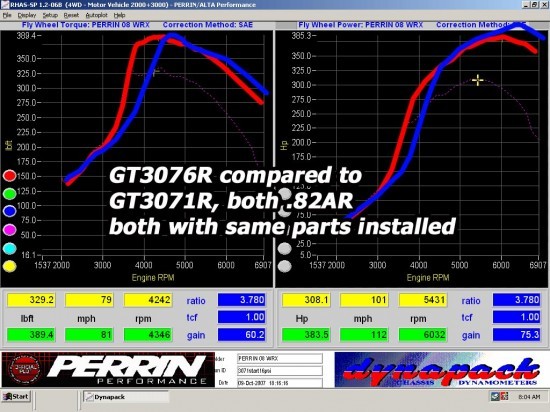Click the blue run color dot

tap(9, 211)
